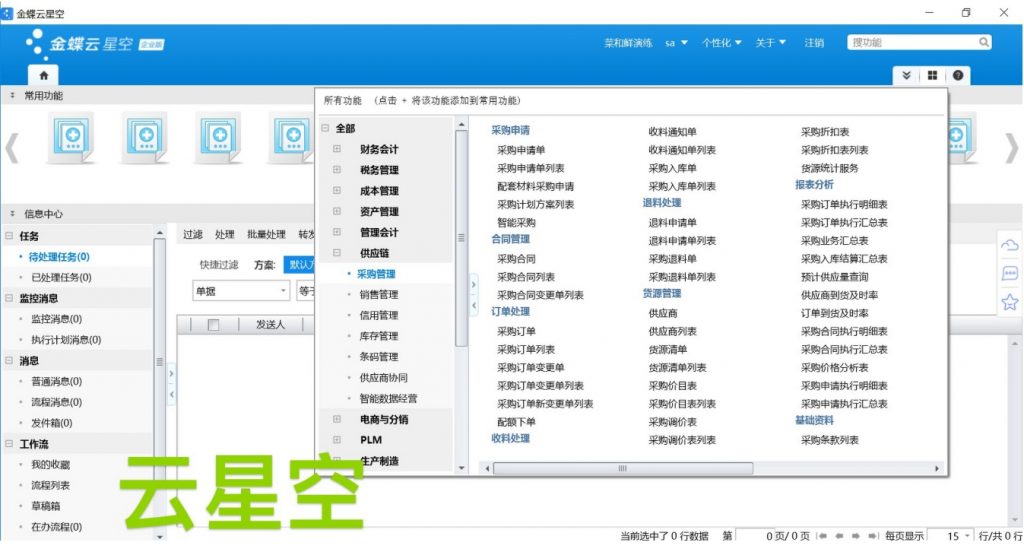Go to last page in pagination
The image size is (1024, 555).
pos(872,536)
